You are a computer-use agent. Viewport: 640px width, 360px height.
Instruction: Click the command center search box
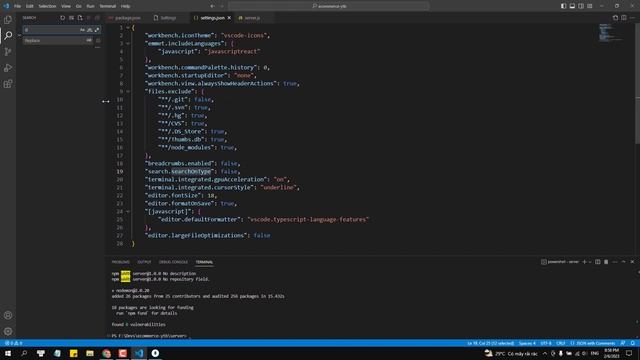(x=329, y=6)
